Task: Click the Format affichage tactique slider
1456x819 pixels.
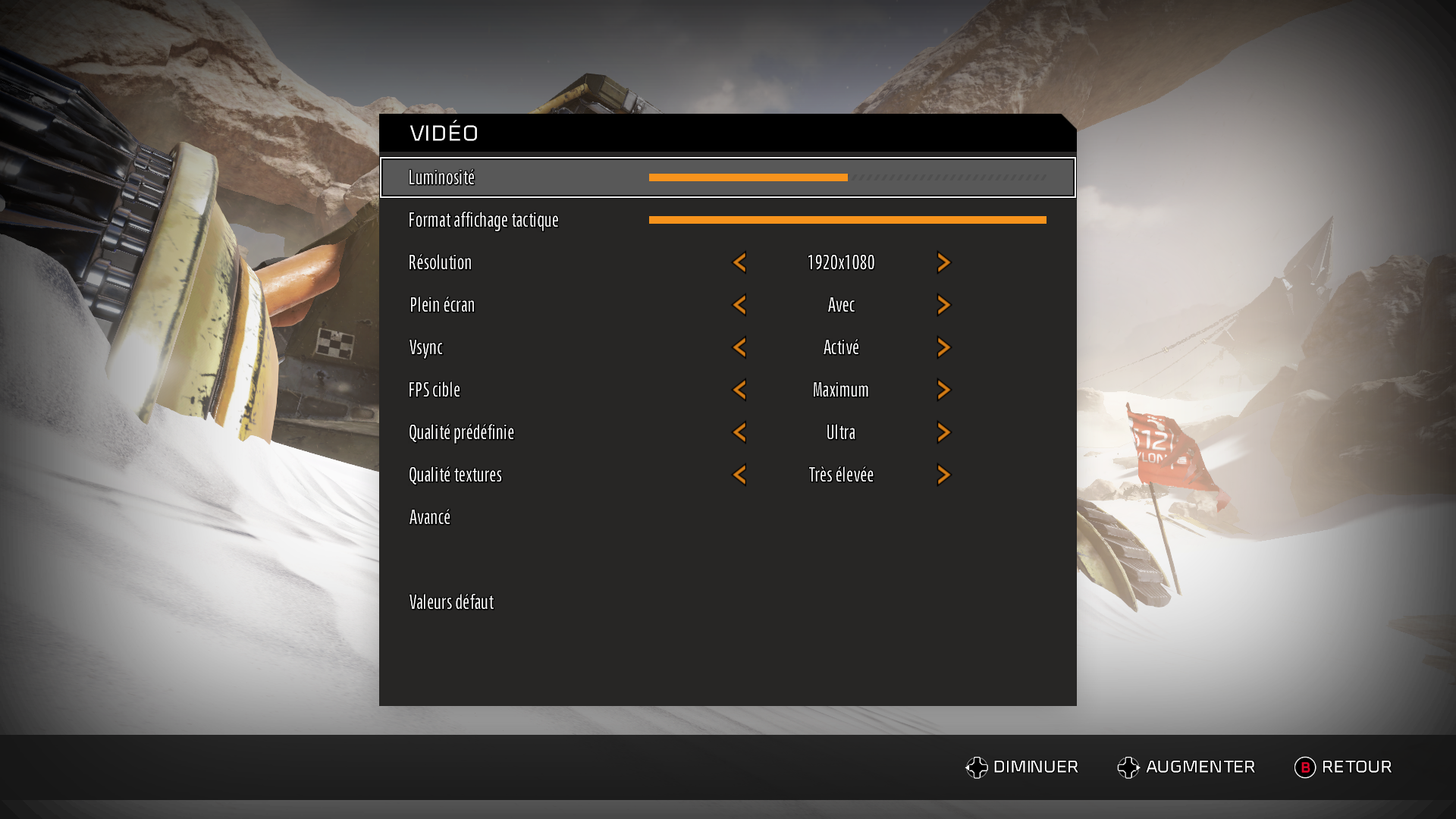Action: click(x=848, y=220)
